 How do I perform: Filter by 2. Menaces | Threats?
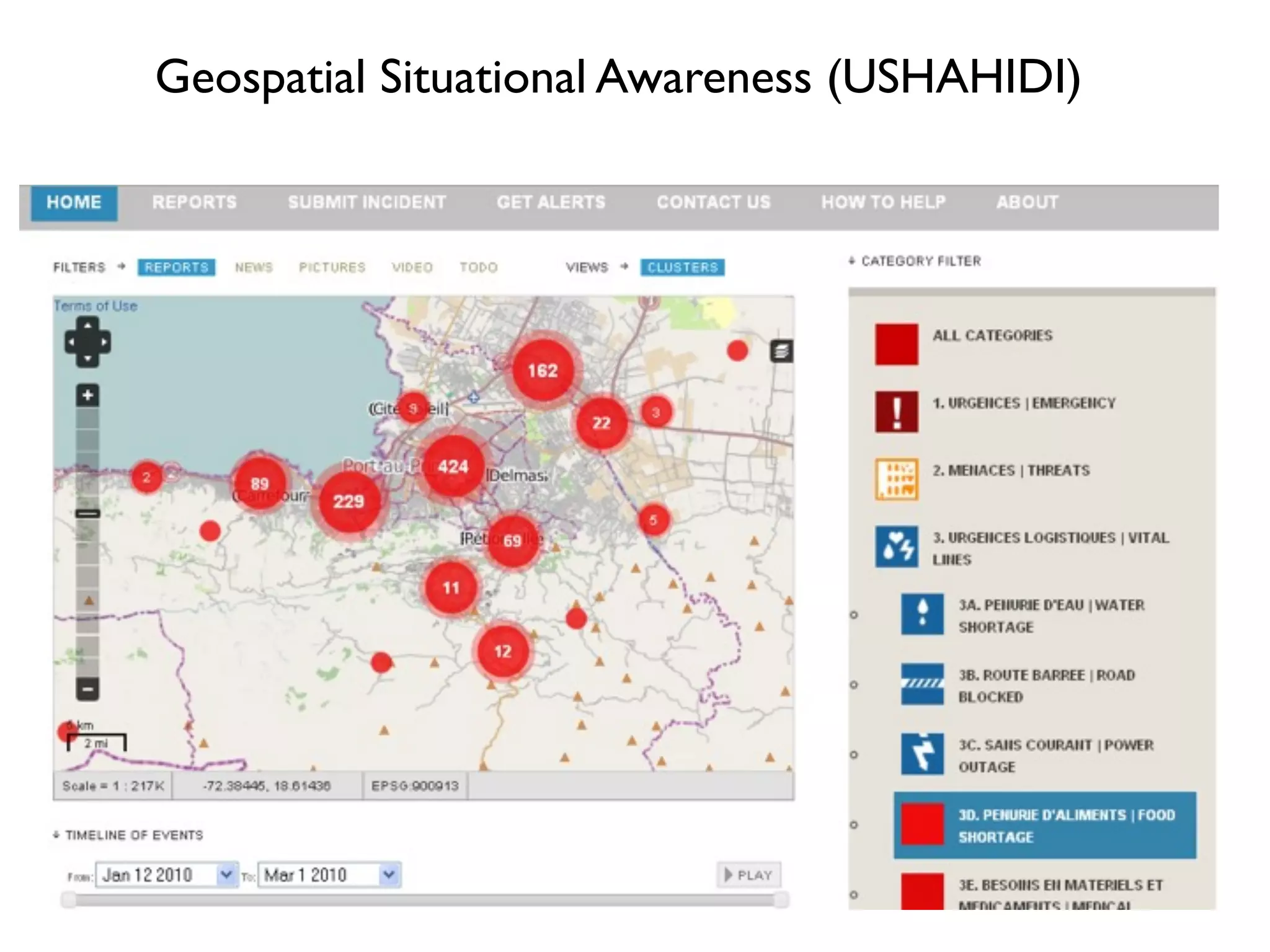(1011, 470)
